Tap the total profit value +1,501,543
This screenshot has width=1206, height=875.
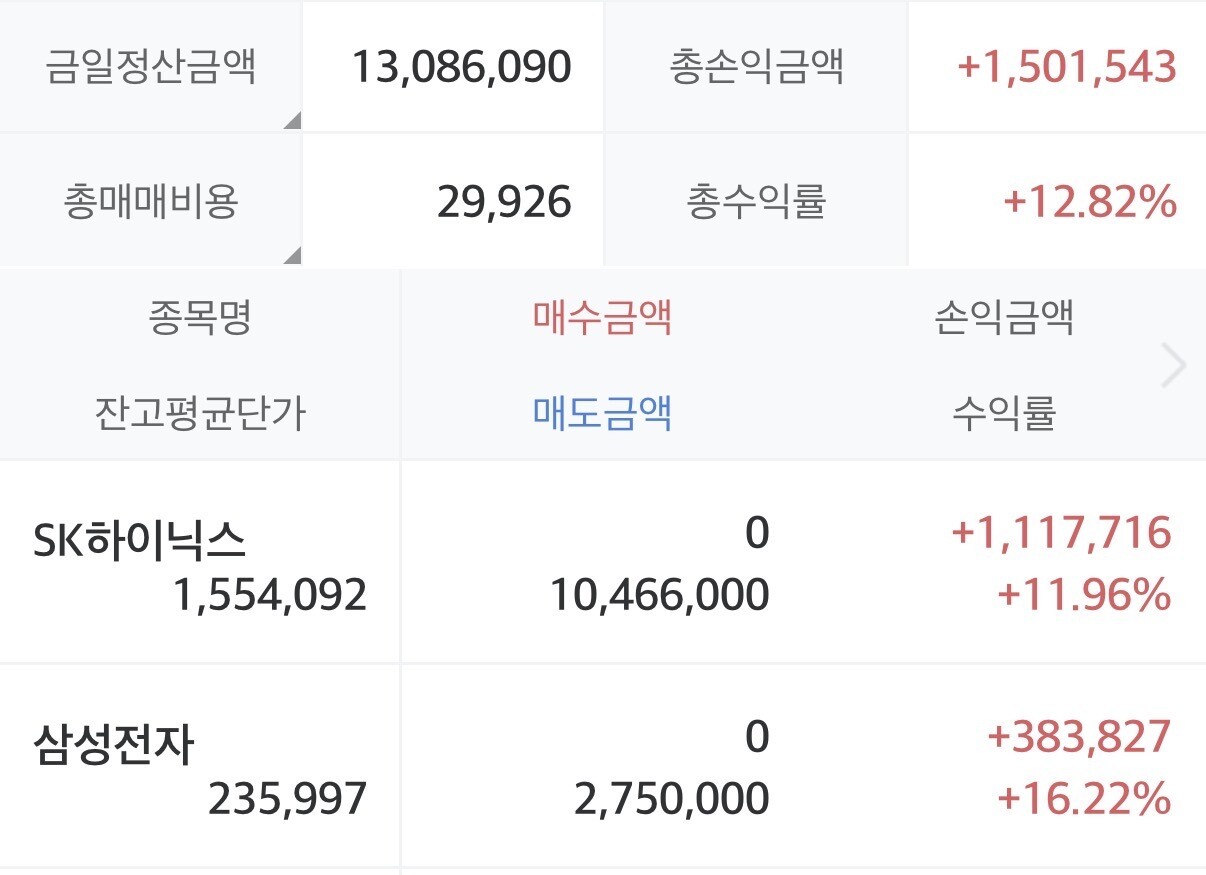(1066, 67)
